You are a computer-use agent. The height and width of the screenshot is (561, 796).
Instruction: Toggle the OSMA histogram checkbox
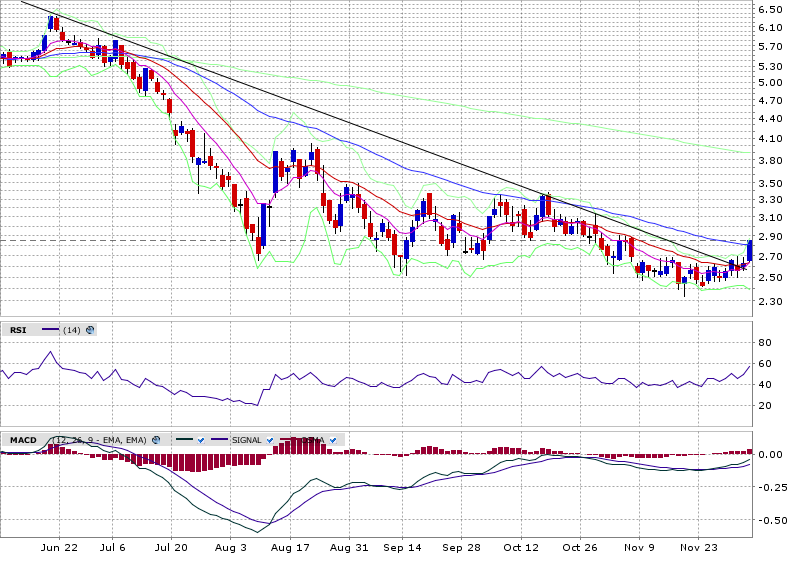333,440
